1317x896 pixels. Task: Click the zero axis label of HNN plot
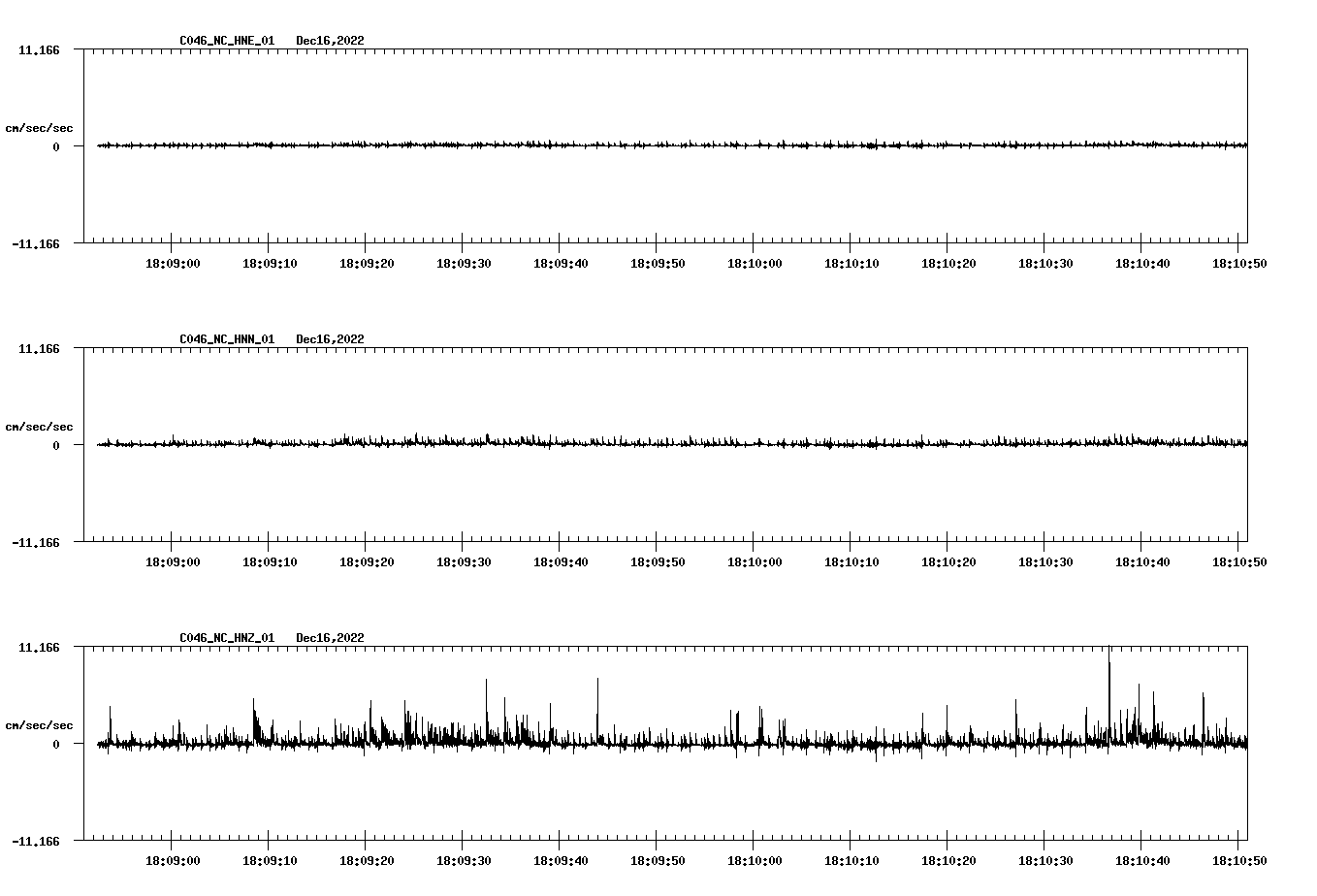coord(56,446)
